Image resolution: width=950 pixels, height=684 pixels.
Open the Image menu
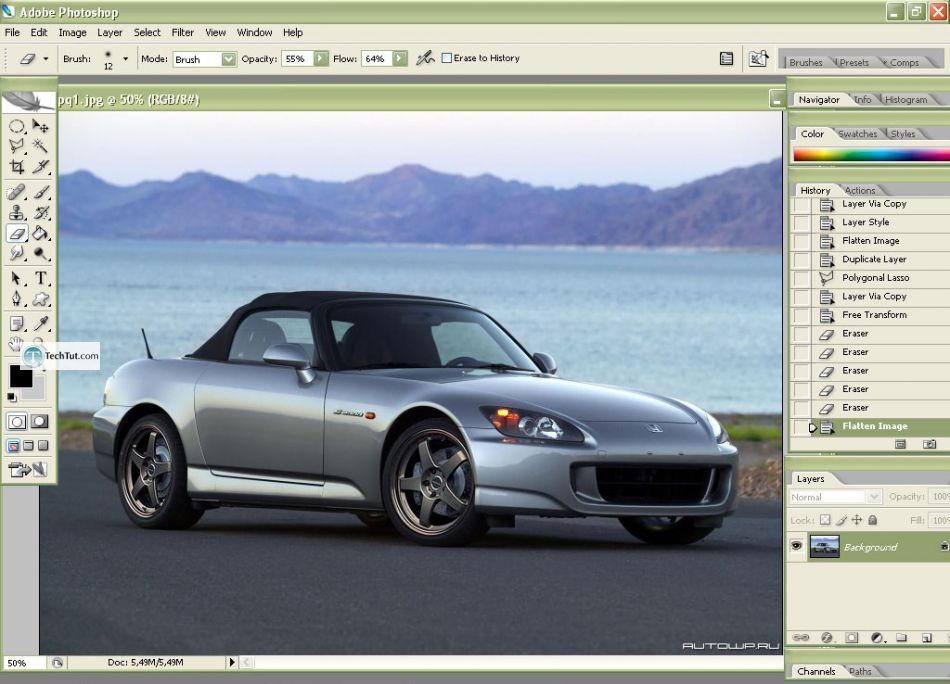pos(72,32)
